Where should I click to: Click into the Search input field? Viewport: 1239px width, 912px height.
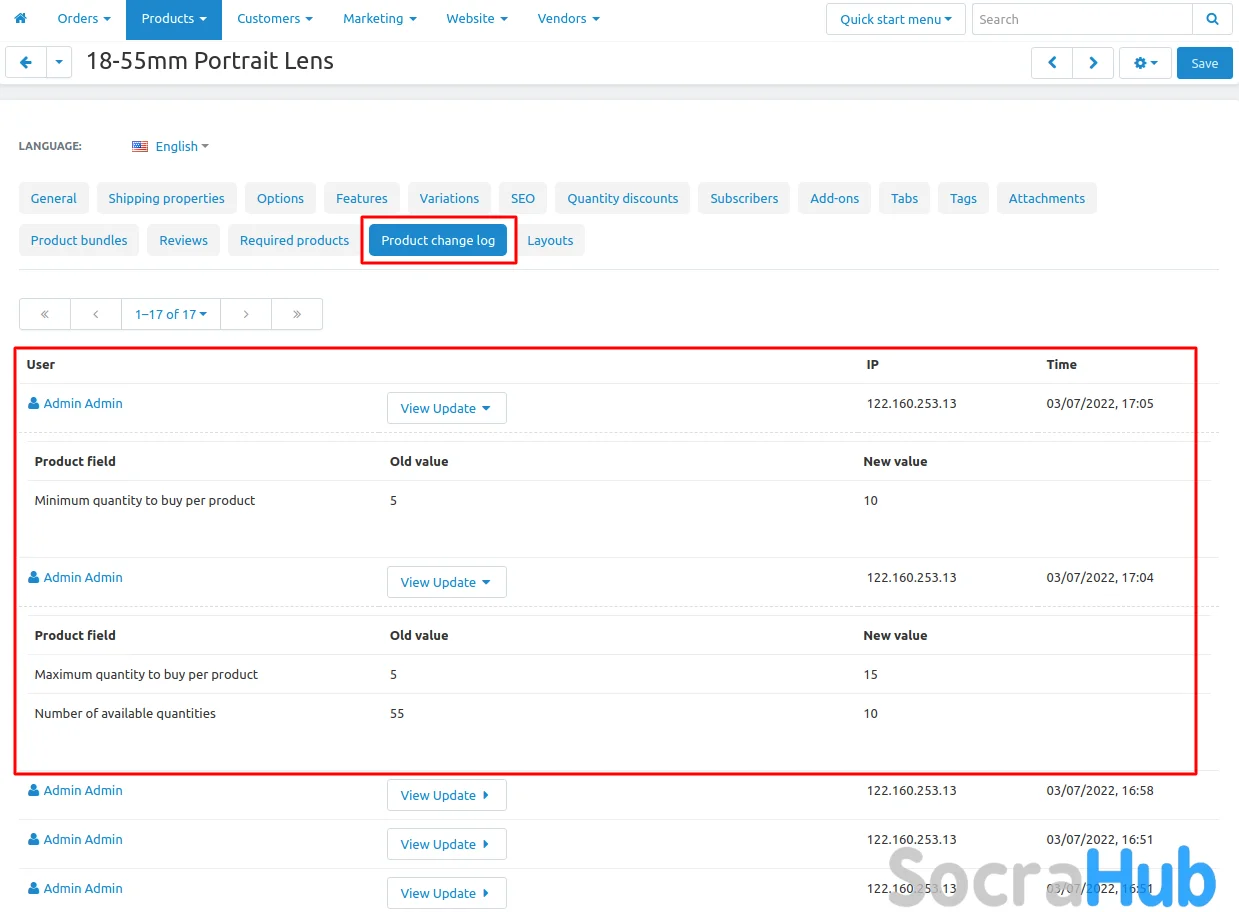click(1081, 19)
